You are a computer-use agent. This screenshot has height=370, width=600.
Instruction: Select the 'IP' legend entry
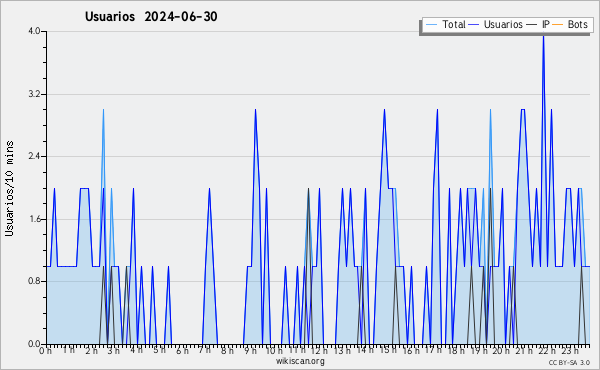pyautogui.click(x=538, y=25)
